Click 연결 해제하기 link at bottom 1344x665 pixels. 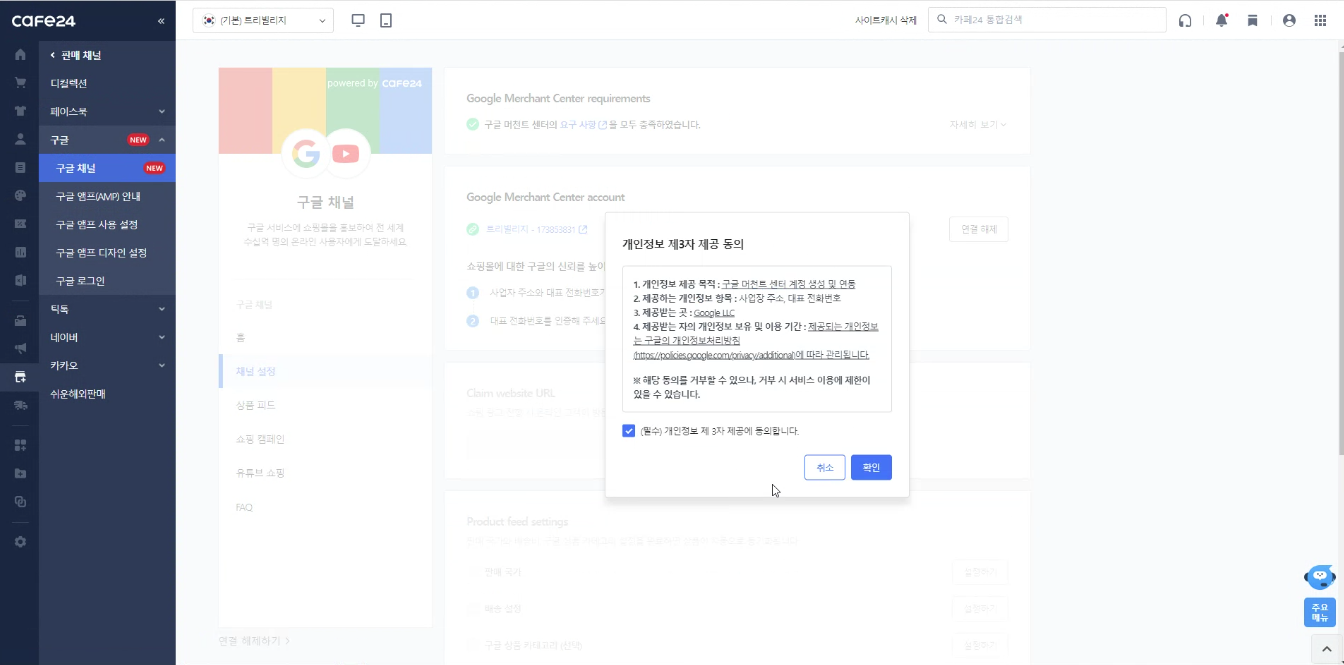254,640
